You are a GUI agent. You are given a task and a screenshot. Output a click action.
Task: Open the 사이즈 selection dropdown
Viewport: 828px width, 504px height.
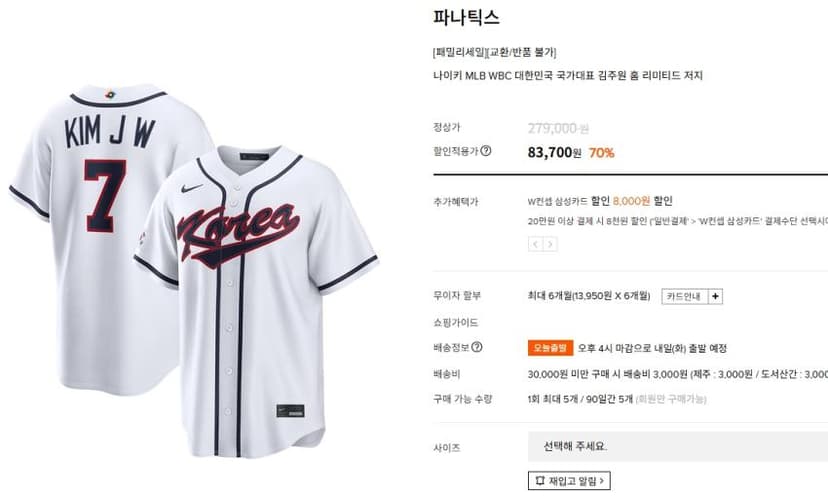(x=678, y=447)
